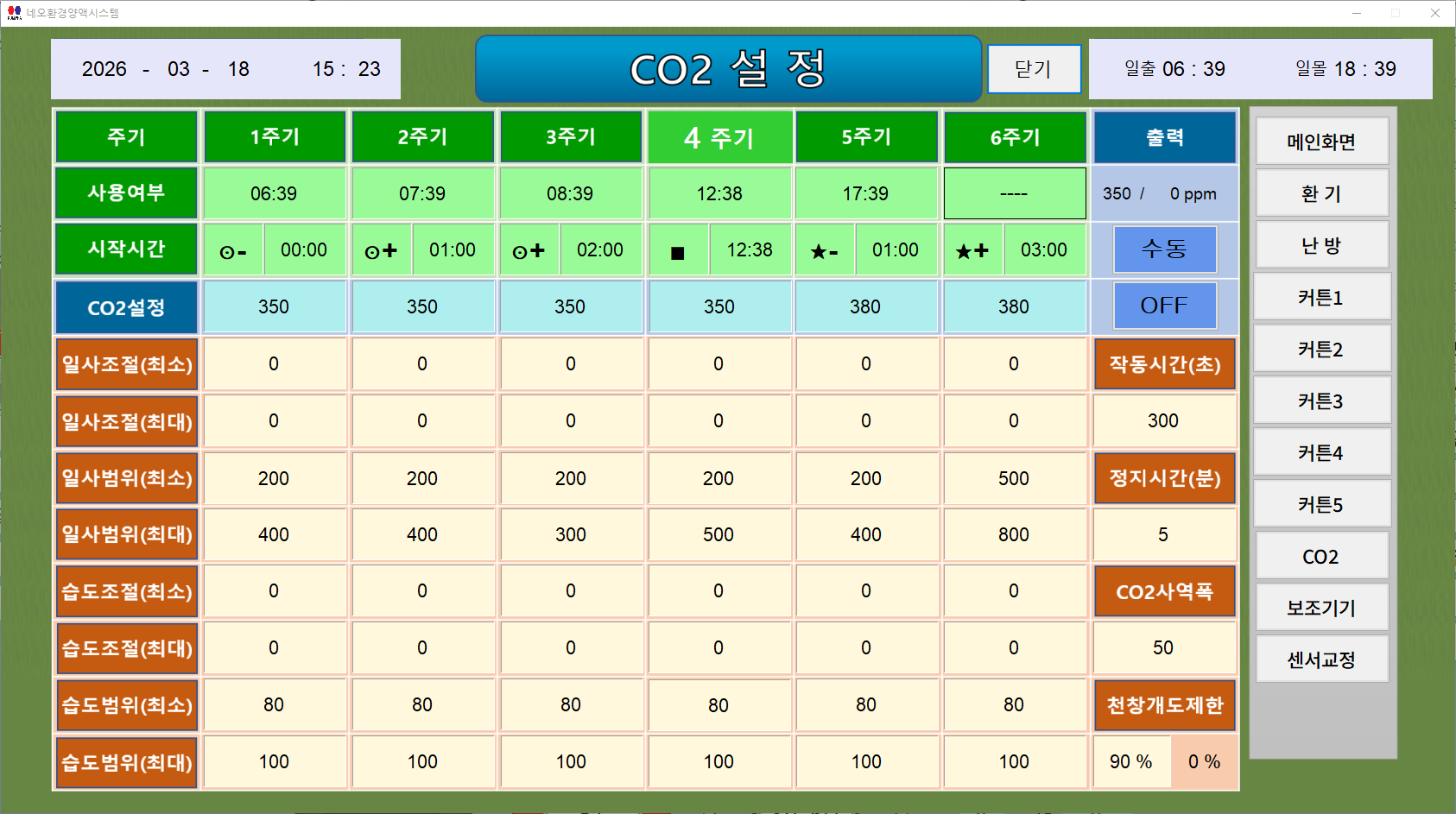
Task: Toggle 4 주기 usage cell 12:38
Action: coord(719,193)
